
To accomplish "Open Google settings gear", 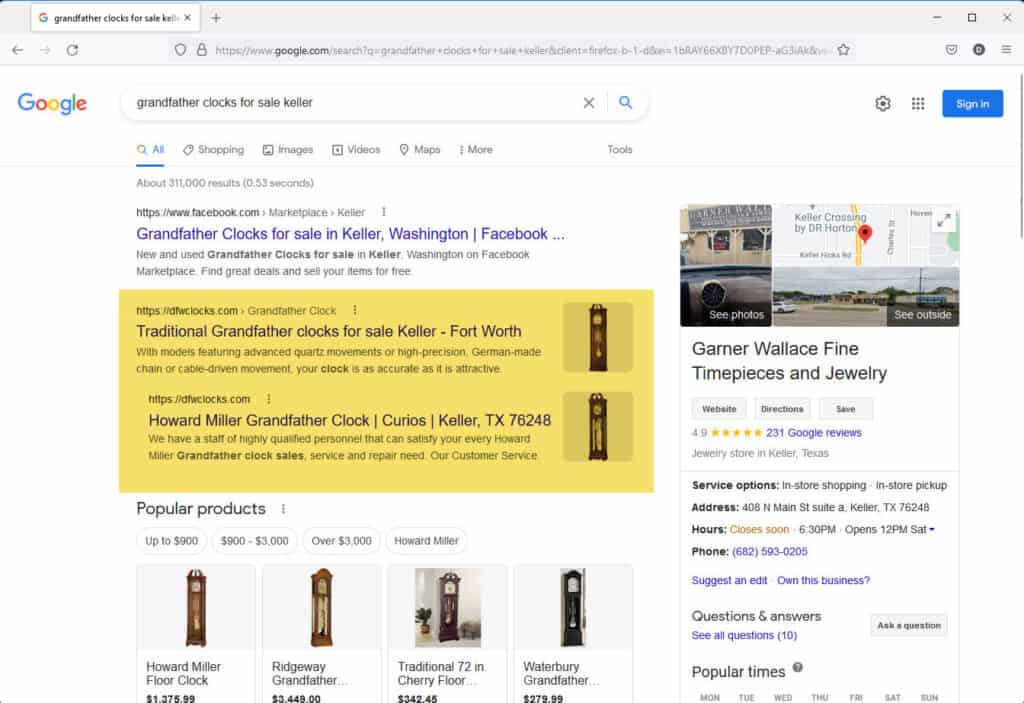I will 883,103.
